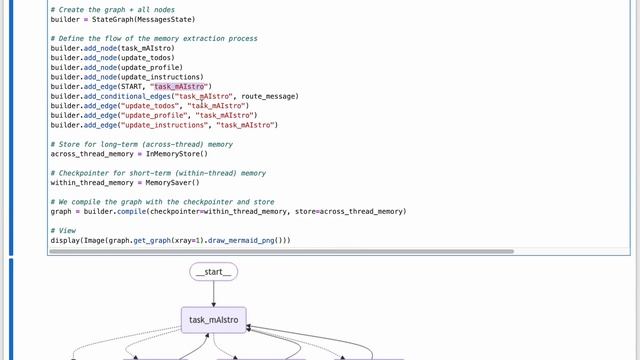Select the __start__ node in the graph
This screenshot has width=640, height=360.
tap(213, 272)
